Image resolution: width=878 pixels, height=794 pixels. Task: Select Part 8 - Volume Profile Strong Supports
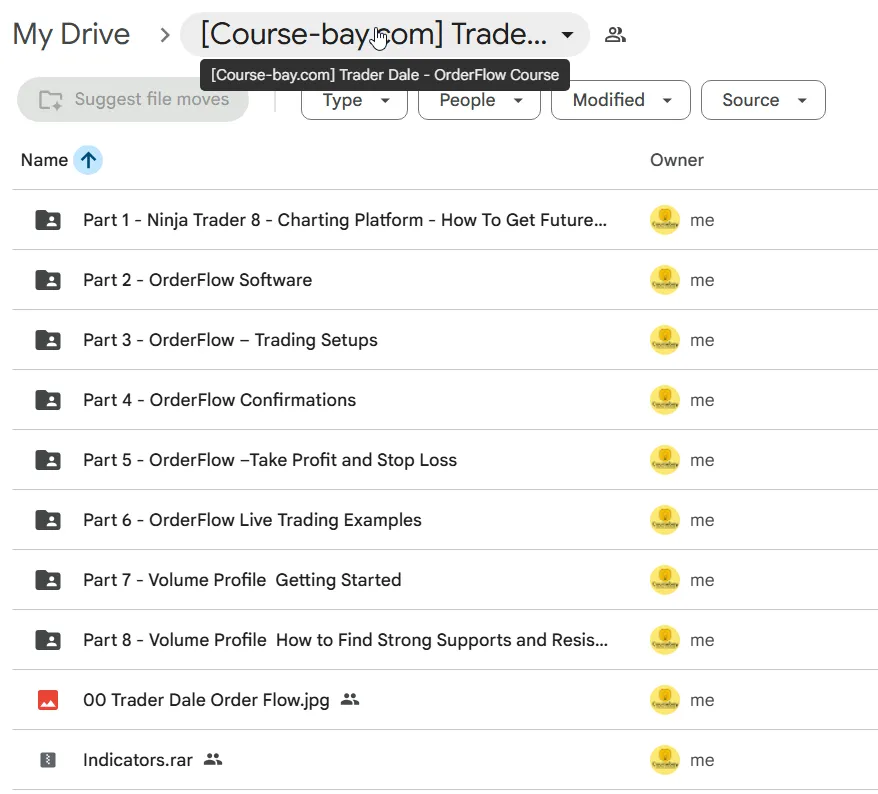pos(345,640)
